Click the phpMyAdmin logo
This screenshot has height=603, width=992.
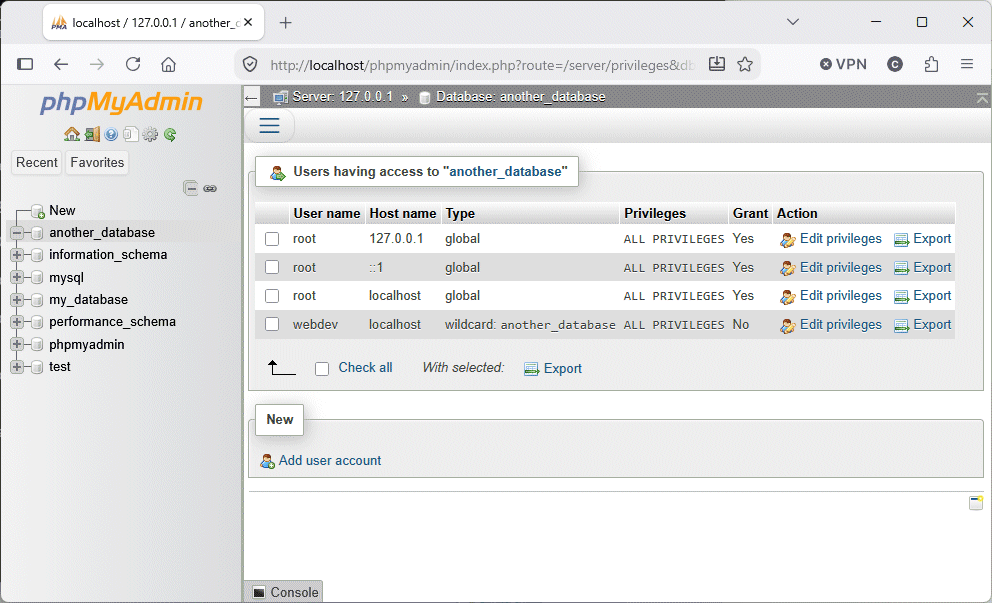121,102
